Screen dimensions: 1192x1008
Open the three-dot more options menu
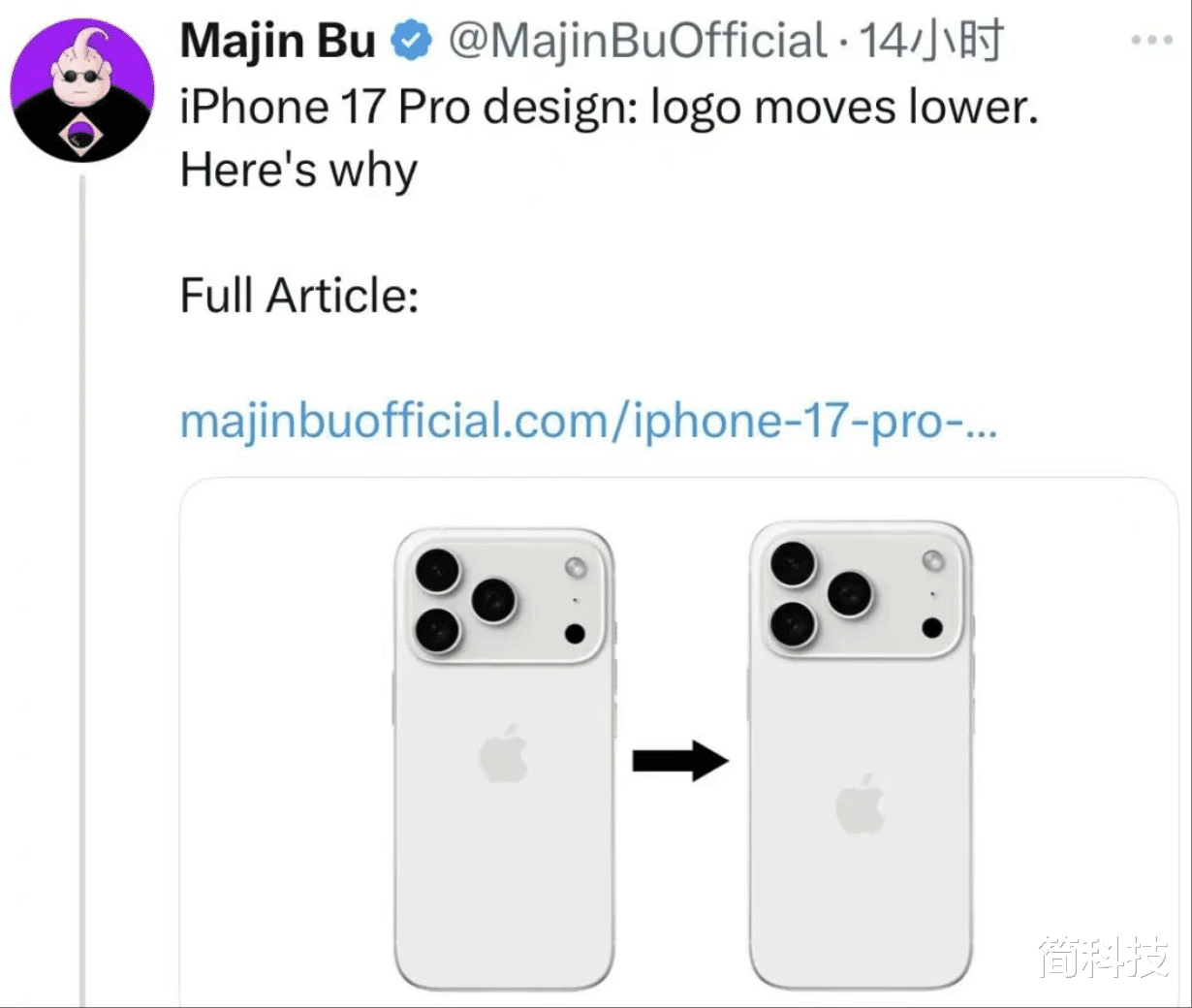coord(1152,41)
